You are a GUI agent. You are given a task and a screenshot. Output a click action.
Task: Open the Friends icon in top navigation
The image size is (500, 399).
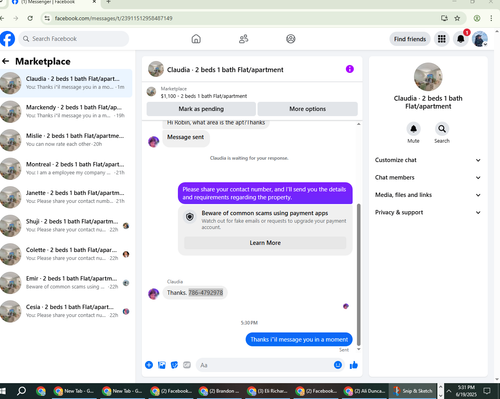pyautogui.click(x=244, y=39)
